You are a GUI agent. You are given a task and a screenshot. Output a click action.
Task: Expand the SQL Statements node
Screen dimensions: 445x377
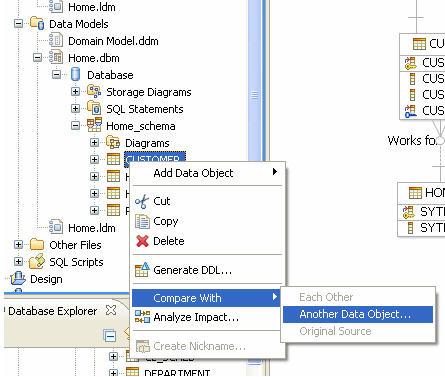[x=76, y=109]
